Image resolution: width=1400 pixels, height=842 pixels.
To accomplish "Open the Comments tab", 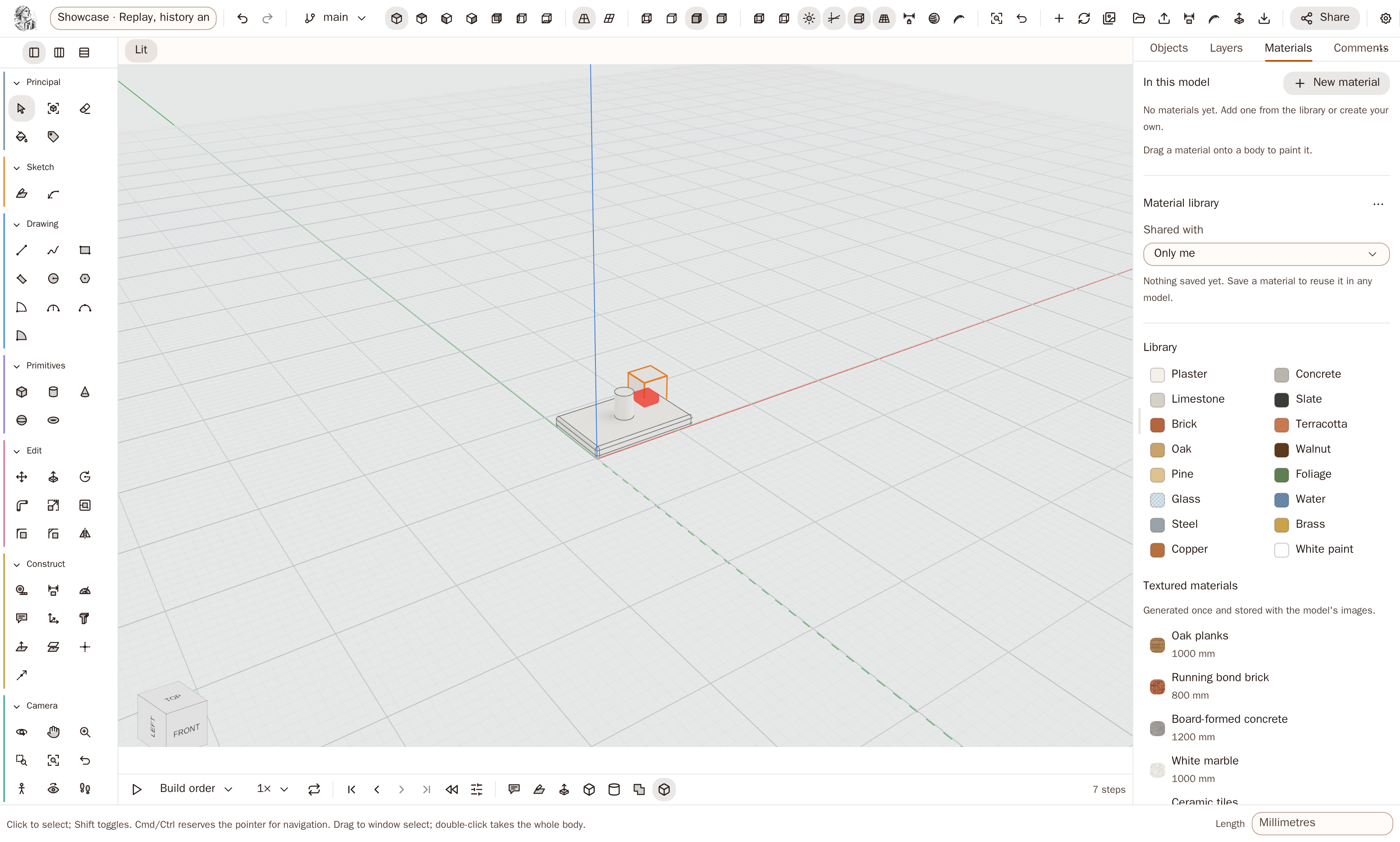I will (1360, 48).
